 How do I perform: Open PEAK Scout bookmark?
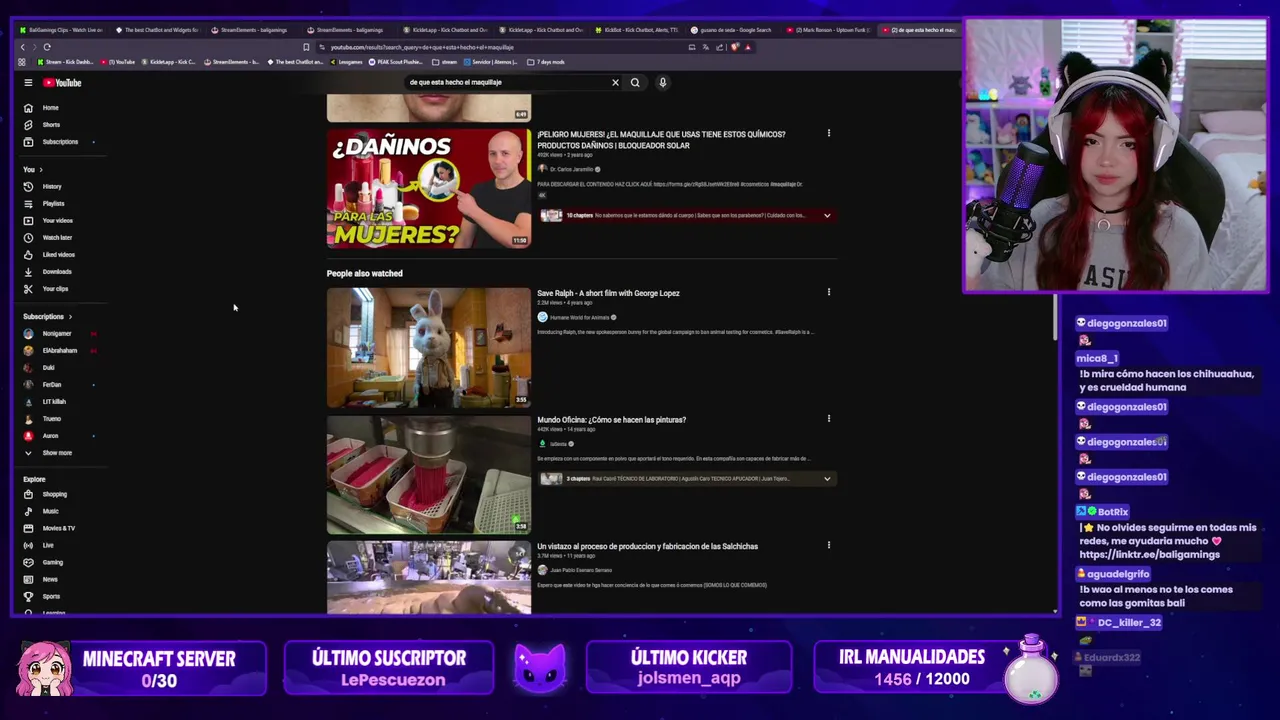pyautogui.click(x=398, y=62)
